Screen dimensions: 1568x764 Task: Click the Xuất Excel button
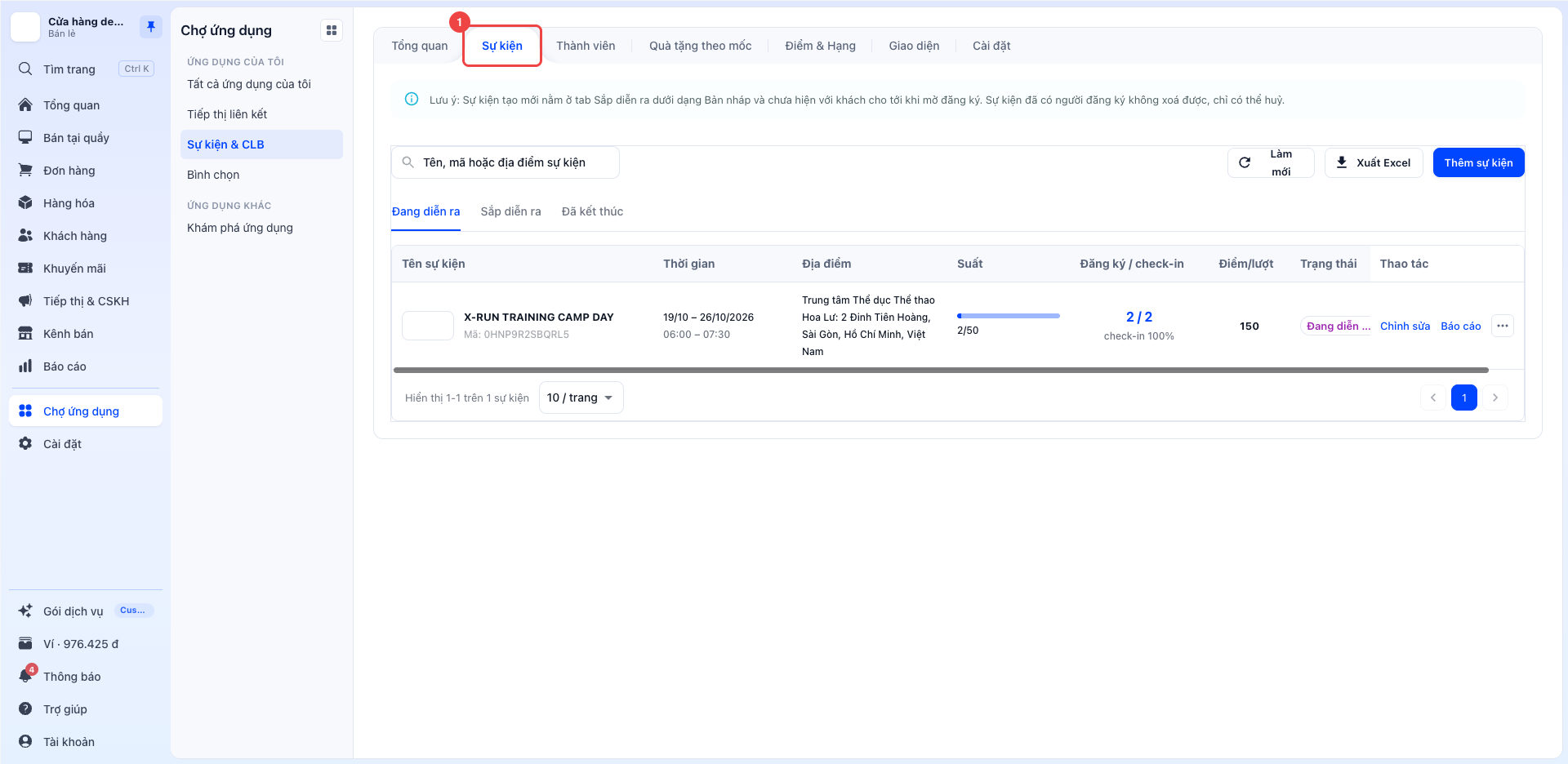point(1374,162)
